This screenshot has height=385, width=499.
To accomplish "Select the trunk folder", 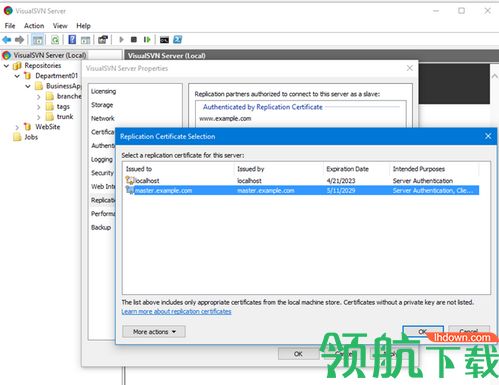I will [65, 117].
